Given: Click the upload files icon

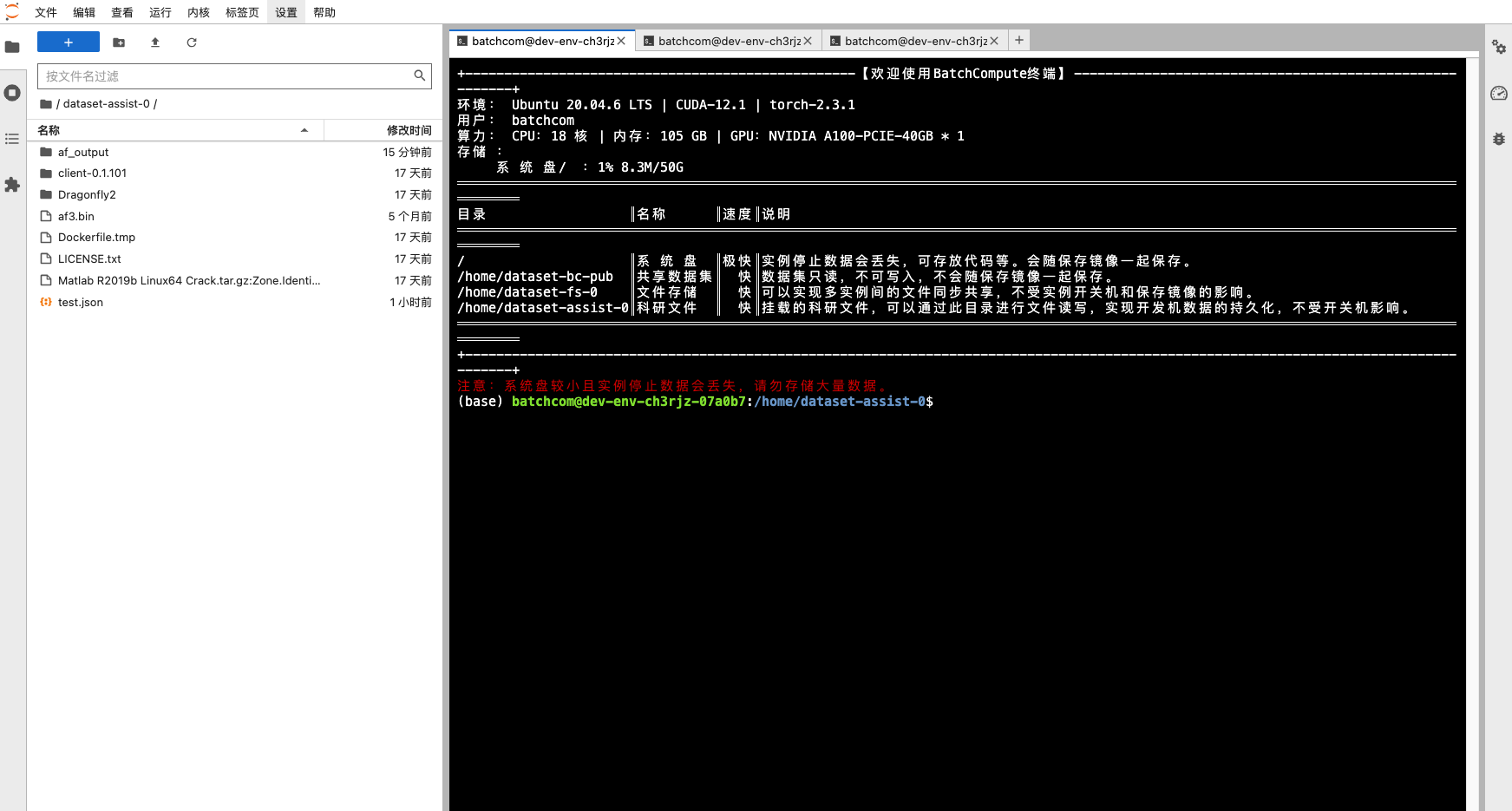Looking at the screenshot, I should (155, 43).
